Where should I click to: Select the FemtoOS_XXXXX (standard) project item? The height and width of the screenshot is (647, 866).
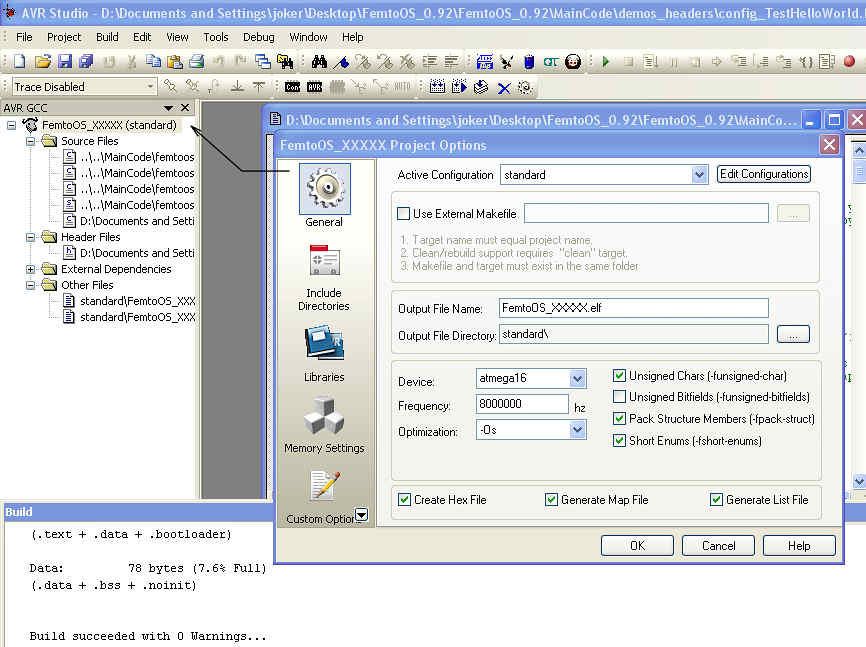tap(109, 125)
